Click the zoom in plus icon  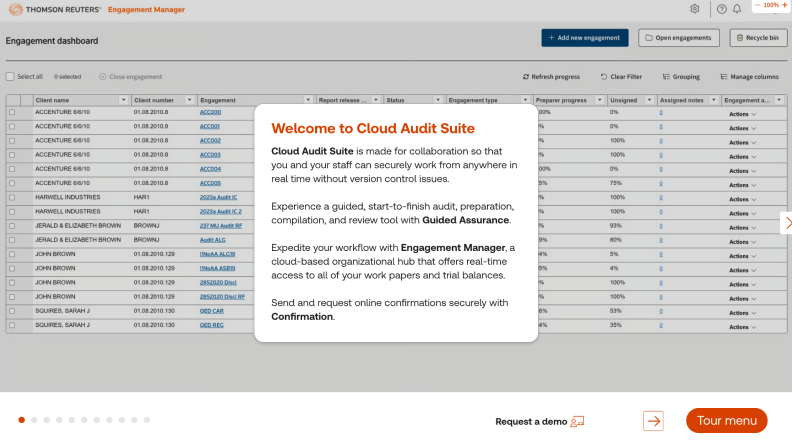coord(785,5)
